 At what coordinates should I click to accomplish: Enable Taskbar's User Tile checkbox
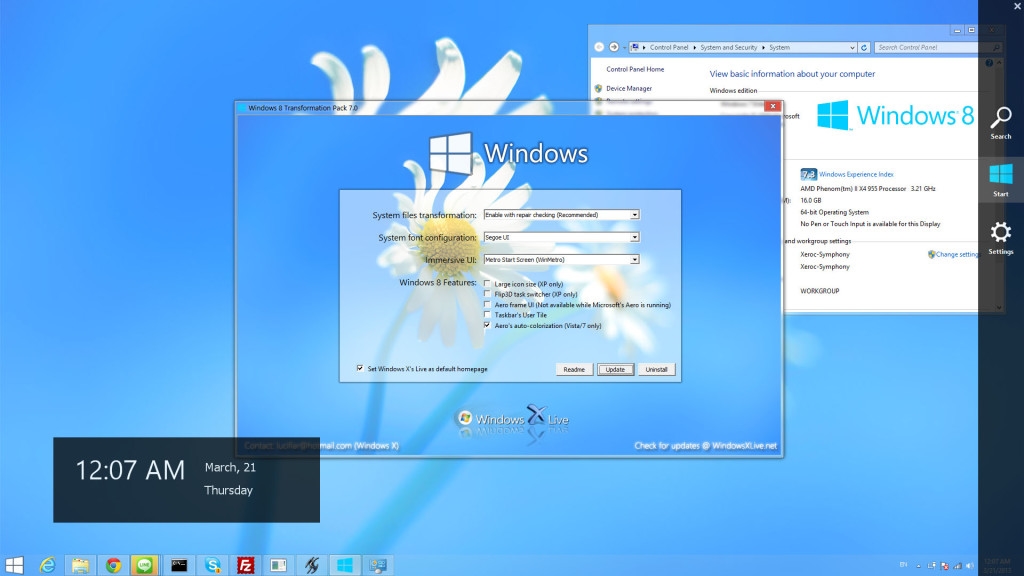[x=487, y=315]
